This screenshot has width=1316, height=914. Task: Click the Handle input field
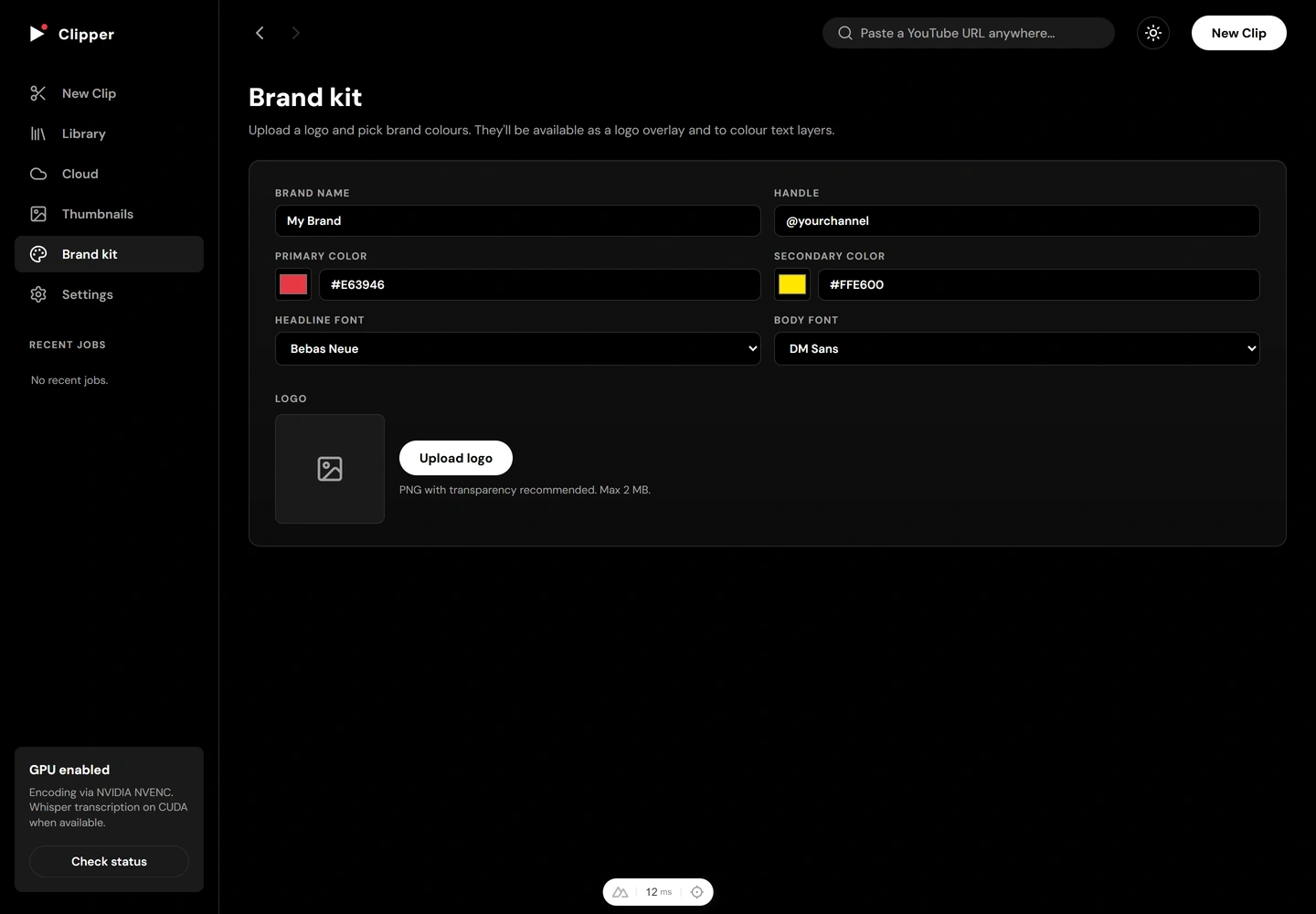point(1017,221)
